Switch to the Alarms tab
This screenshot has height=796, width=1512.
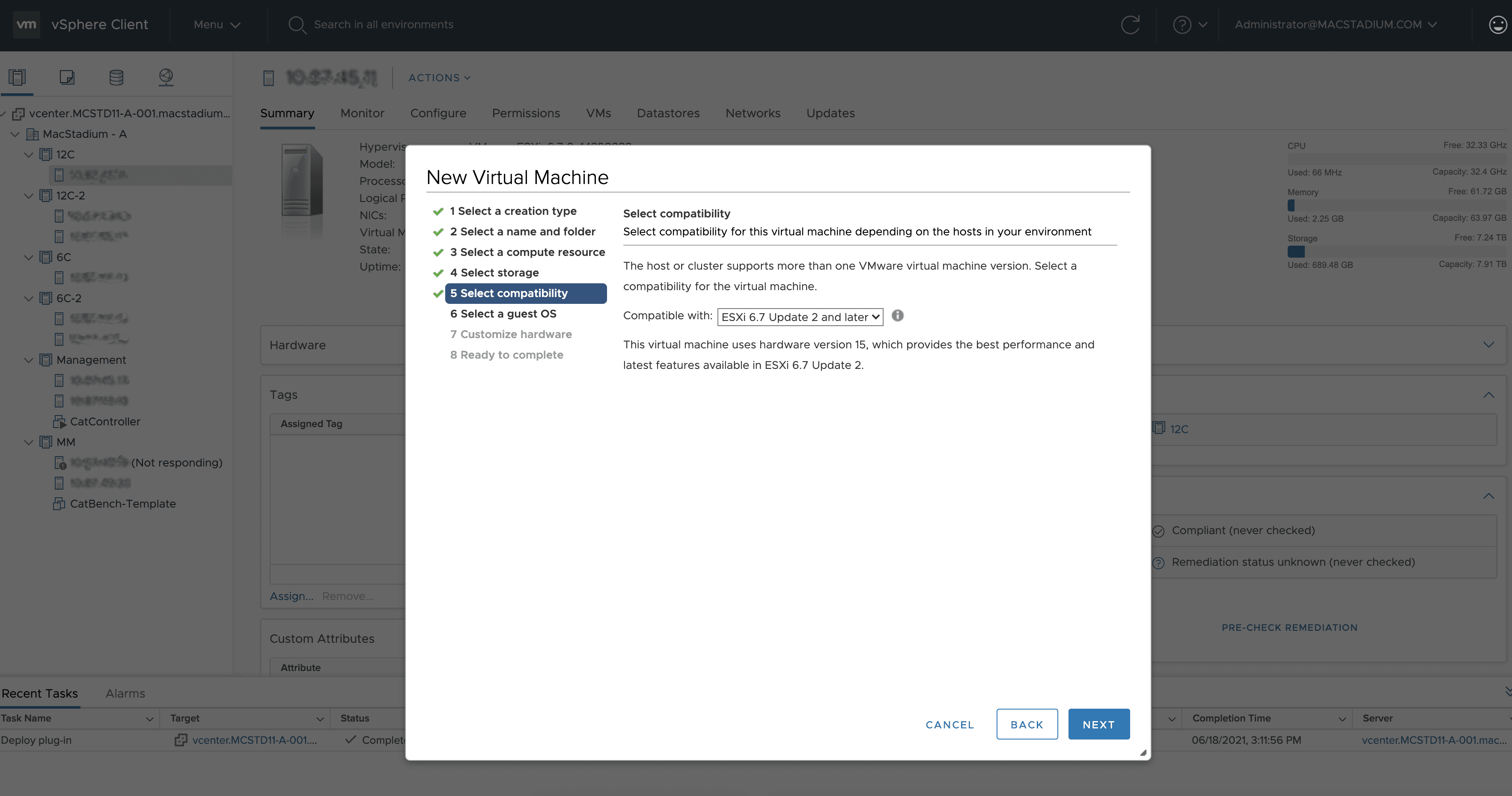tap(125, 693)
